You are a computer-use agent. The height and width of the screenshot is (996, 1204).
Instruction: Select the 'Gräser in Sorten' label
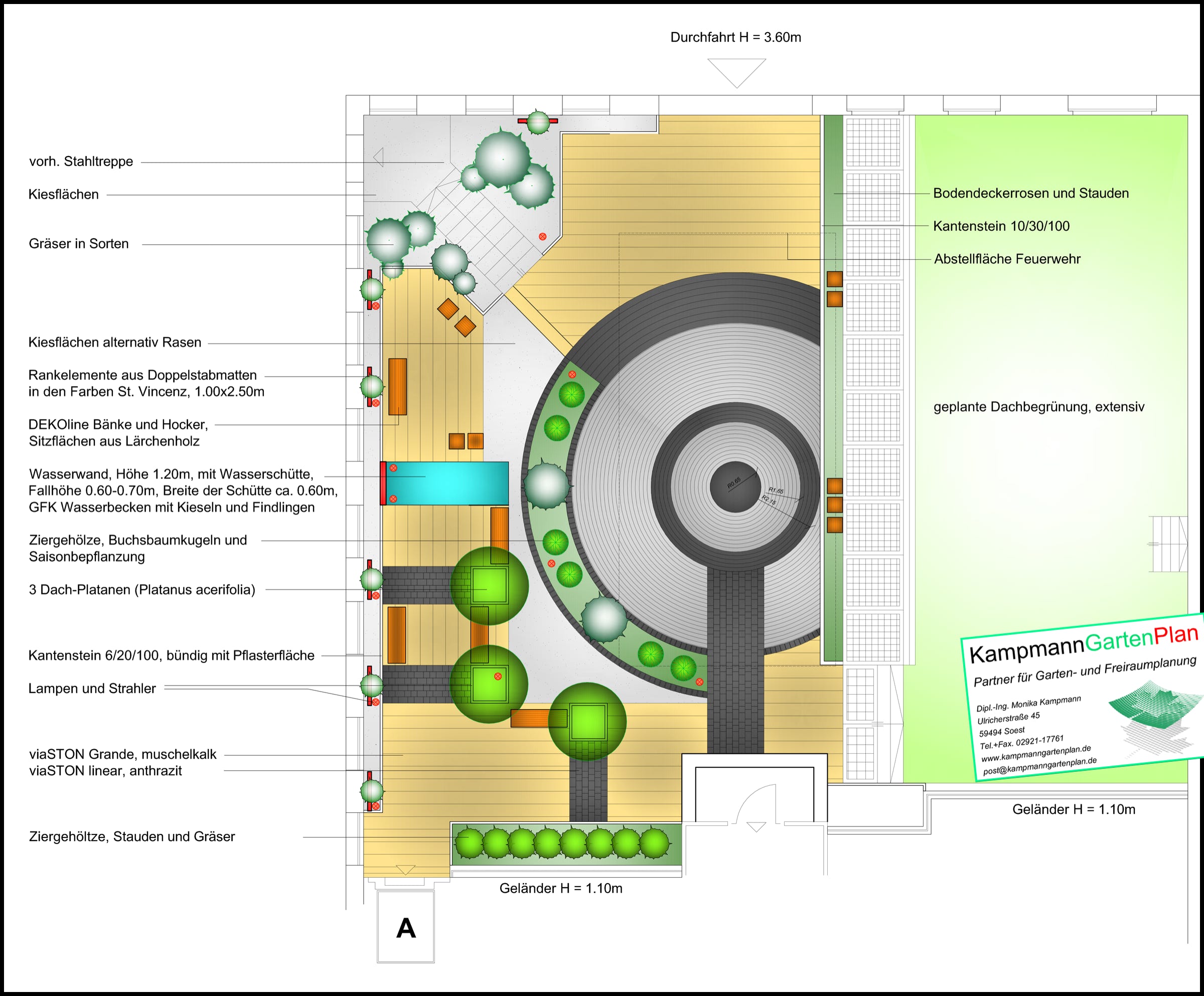[x=79, y=244]
